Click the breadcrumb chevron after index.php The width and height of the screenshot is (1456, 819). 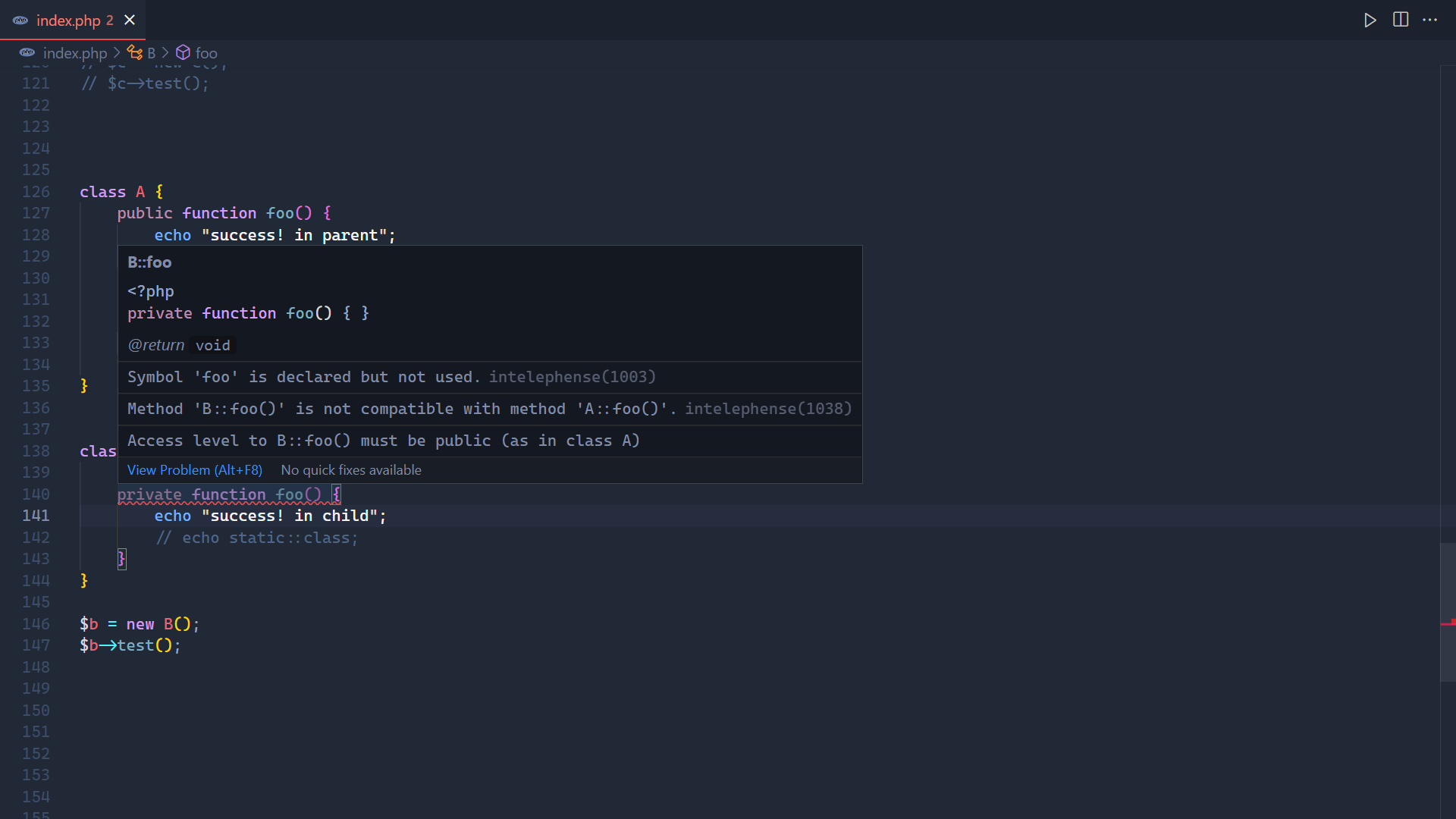click(x=117, y=53)
